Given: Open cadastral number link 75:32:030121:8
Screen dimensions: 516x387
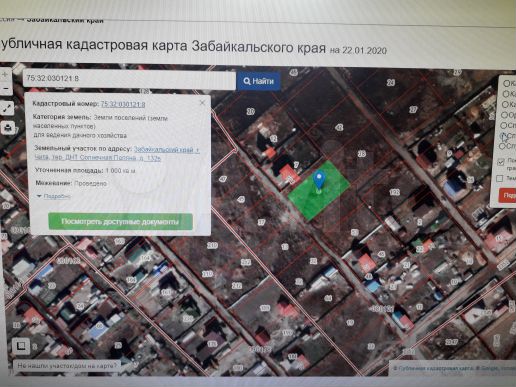Looking at the screenshot, I should pyautogui.click(x=123, y=104).
